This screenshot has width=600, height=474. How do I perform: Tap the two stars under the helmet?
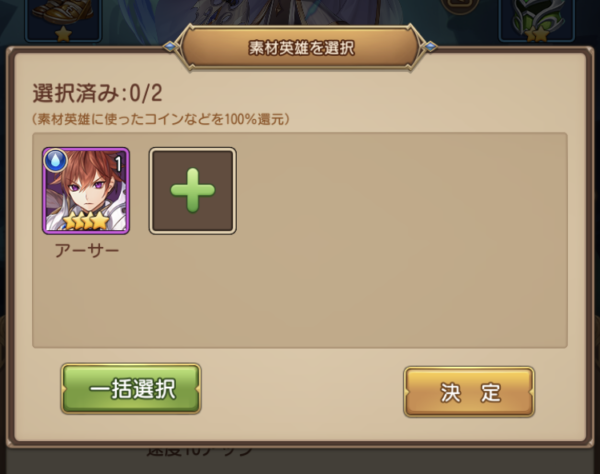click(535, 35)
